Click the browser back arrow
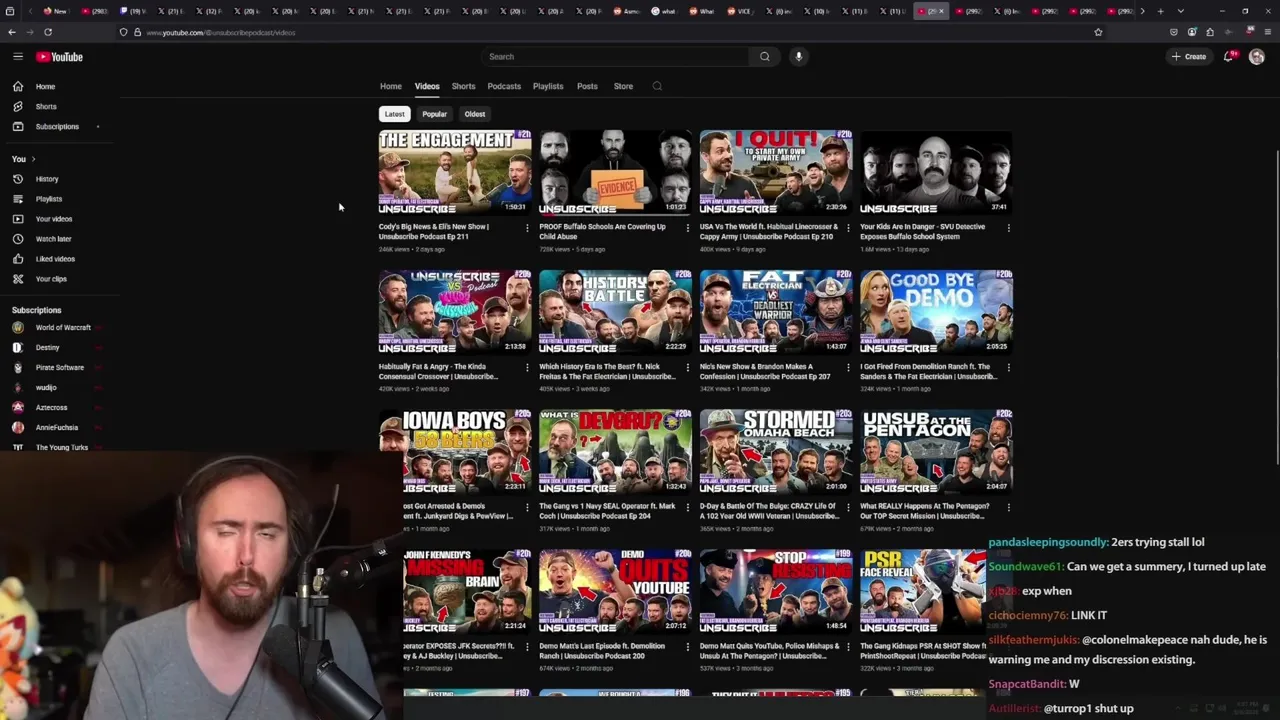This screenshot has width=1280, height=720. 12,32
